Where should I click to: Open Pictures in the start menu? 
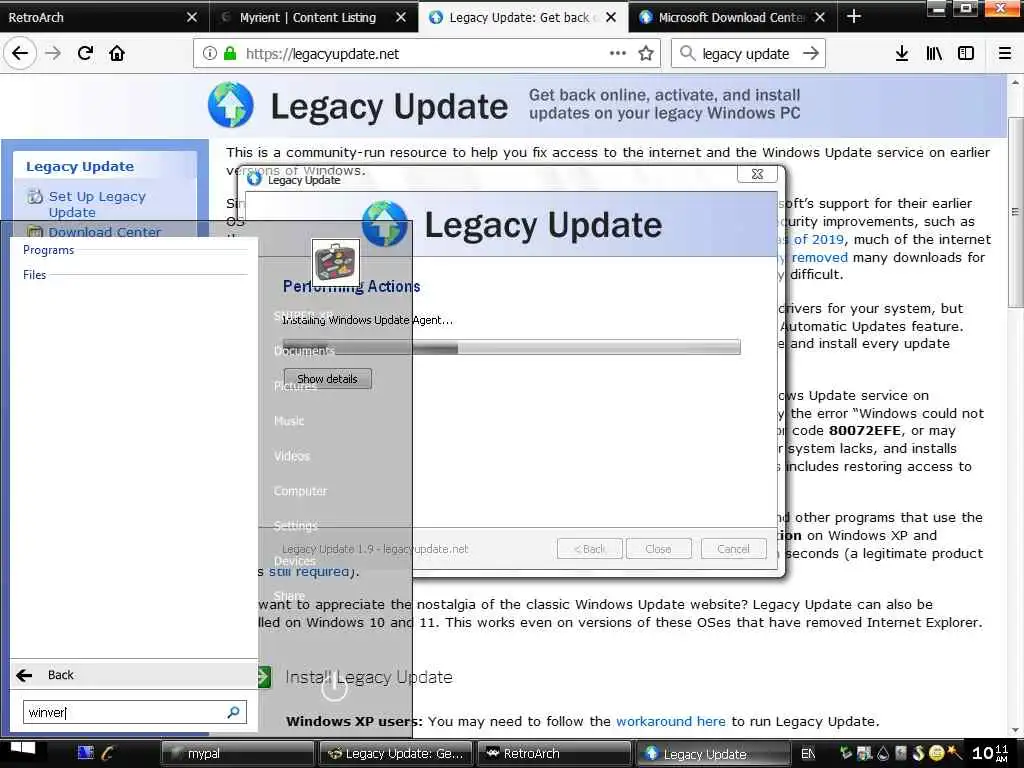(x=295, y=386)
